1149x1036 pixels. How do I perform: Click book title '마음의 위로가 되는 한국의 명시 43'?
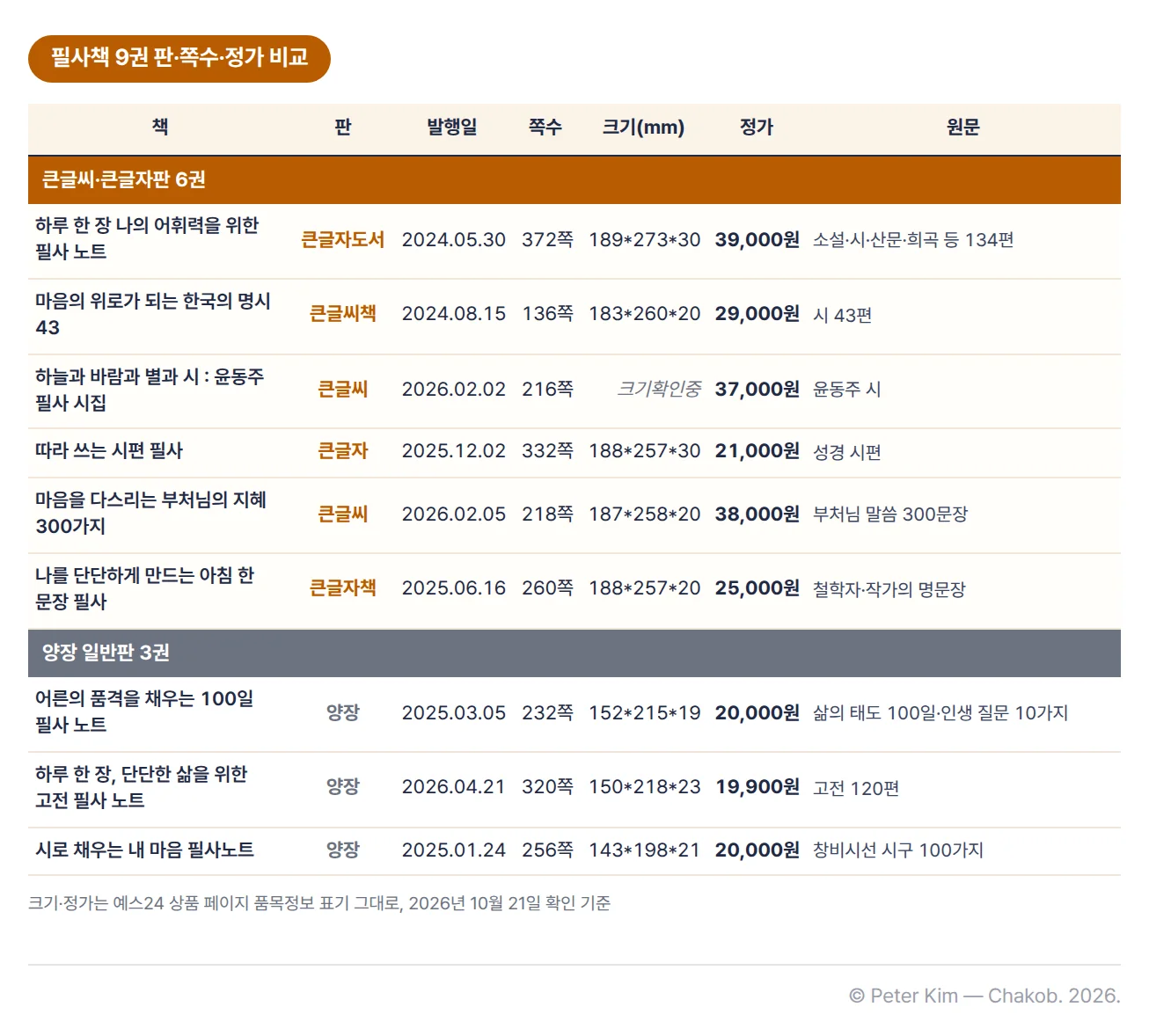point(153,314)
